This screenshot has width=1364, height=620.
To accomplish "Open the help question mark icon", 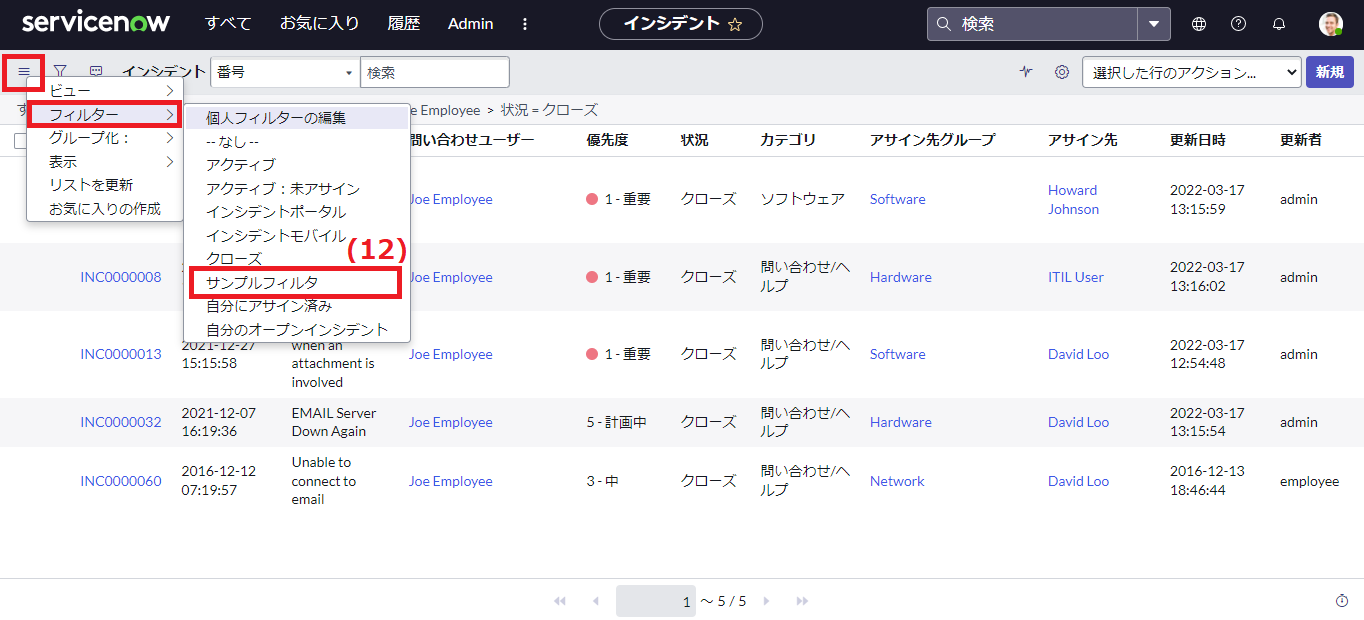I will tap(1238, 23).
